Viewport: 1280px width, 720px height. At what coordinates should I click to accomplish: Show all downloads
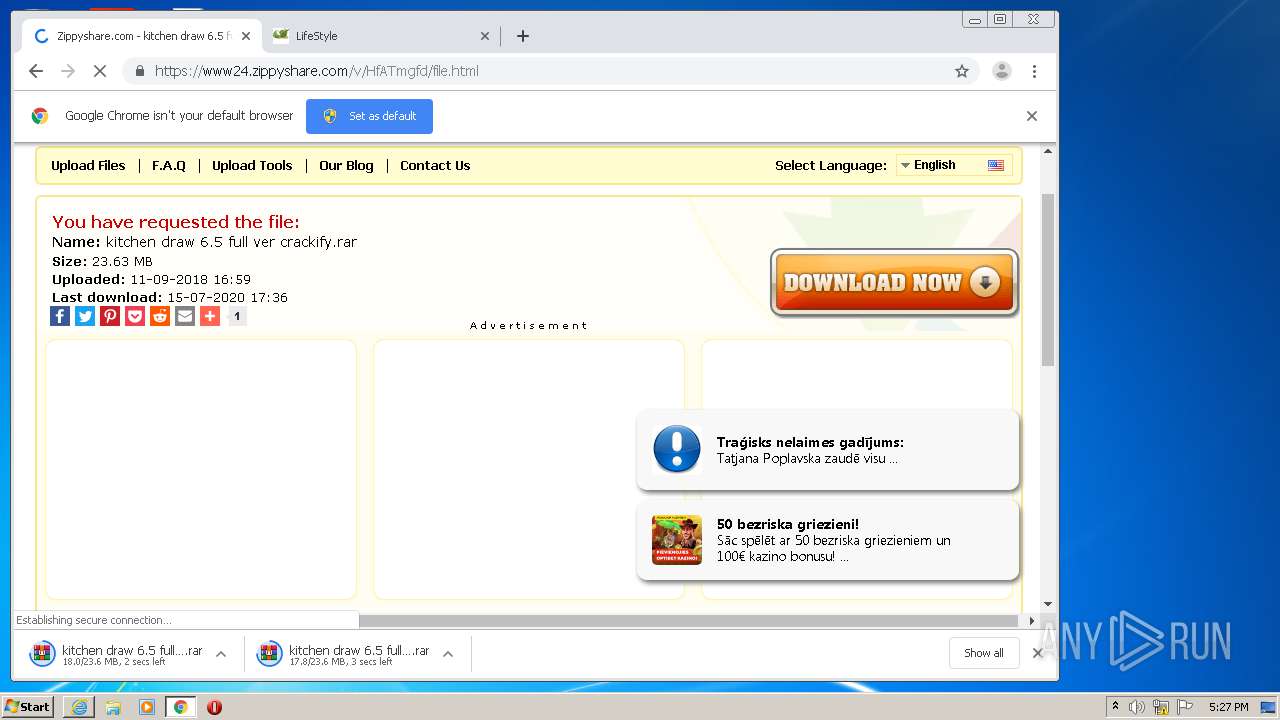point(984,653)
